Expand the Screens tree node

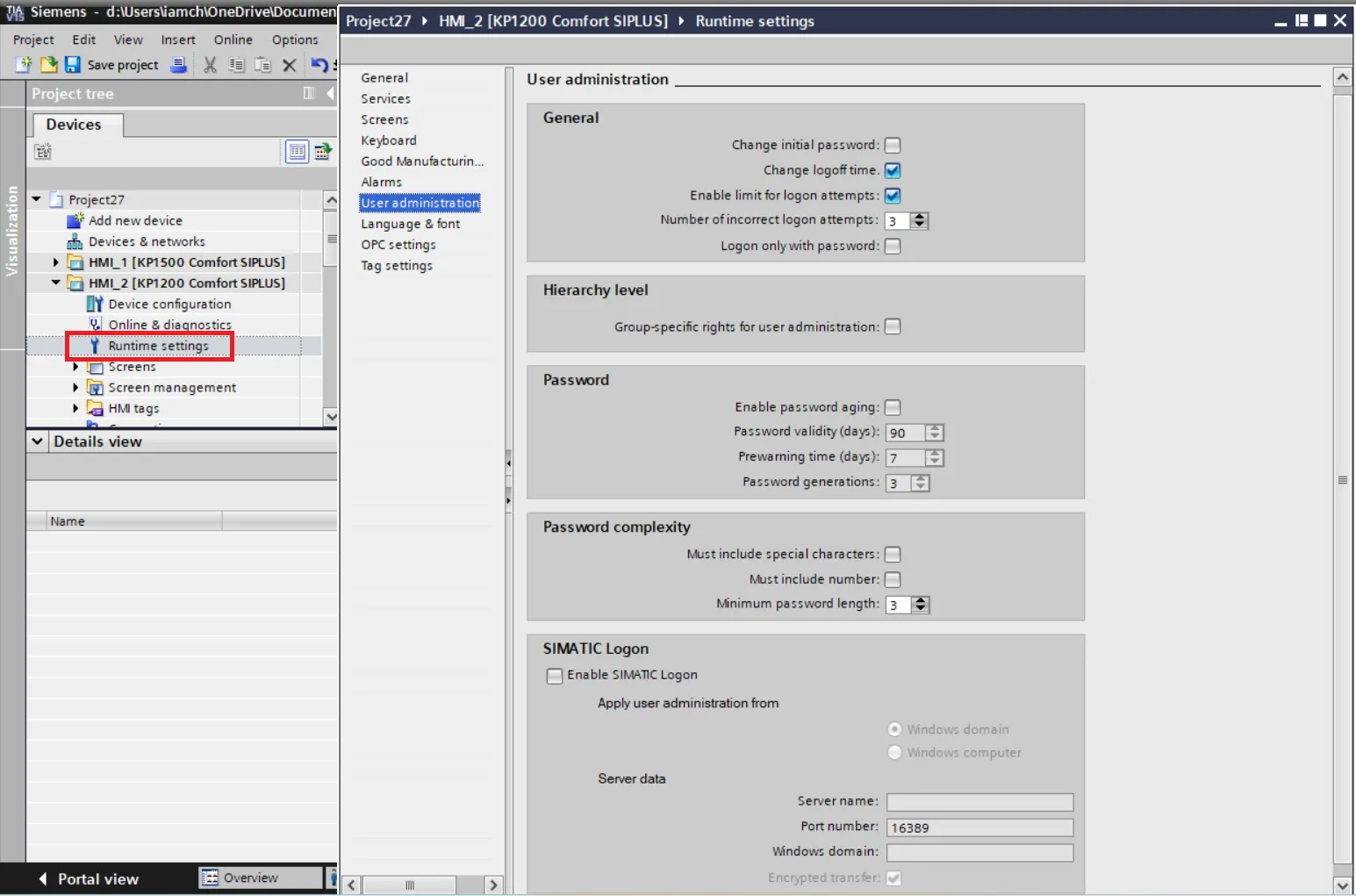(x=75, y=367)
